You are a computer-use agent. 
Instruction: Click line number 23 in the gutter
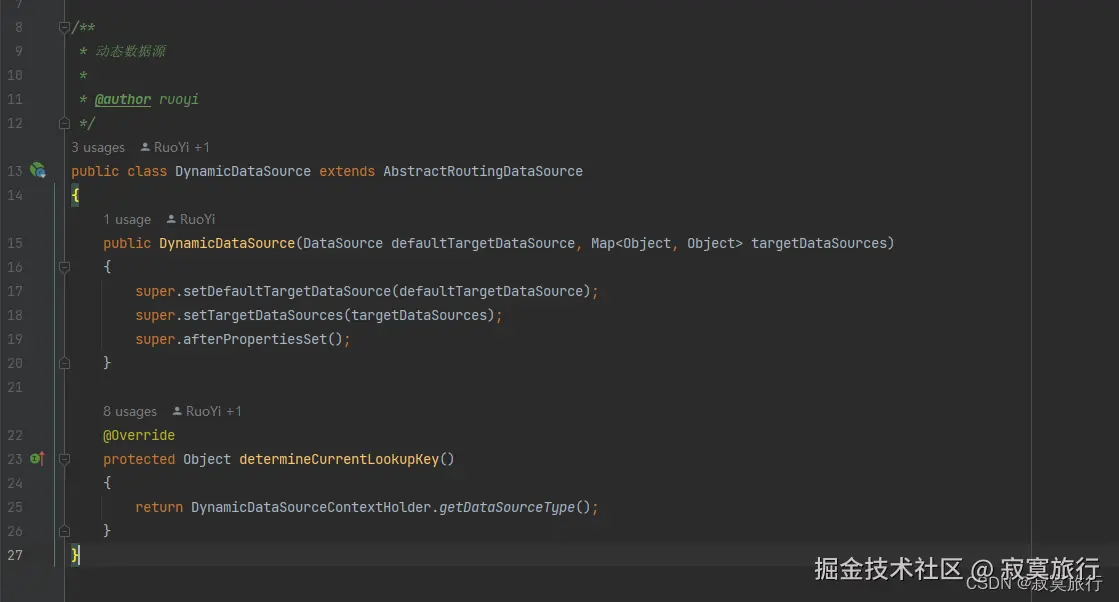[x=15, y=459]
